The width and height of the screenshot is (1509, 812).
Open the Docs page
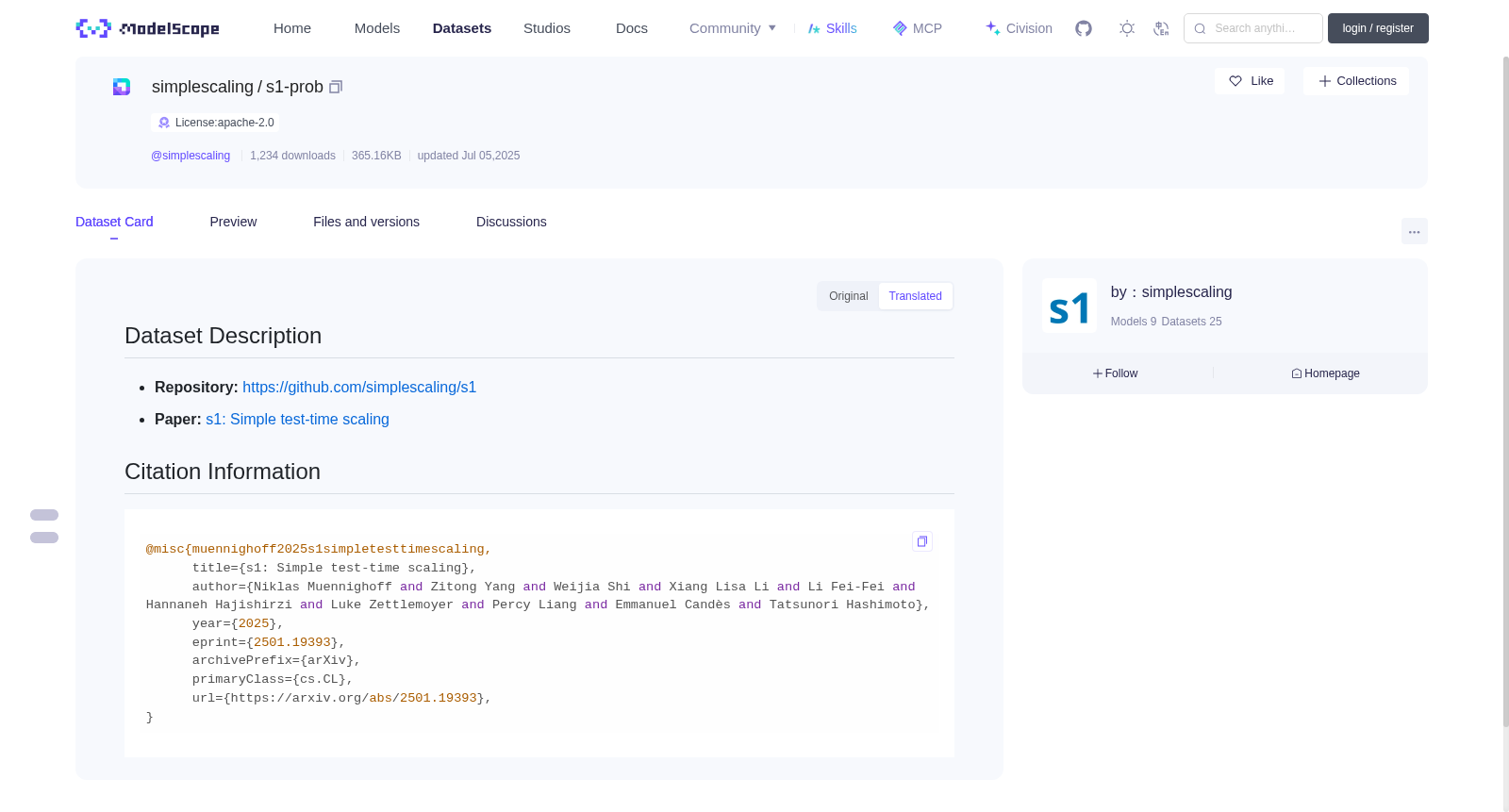(x=632, y=28)
